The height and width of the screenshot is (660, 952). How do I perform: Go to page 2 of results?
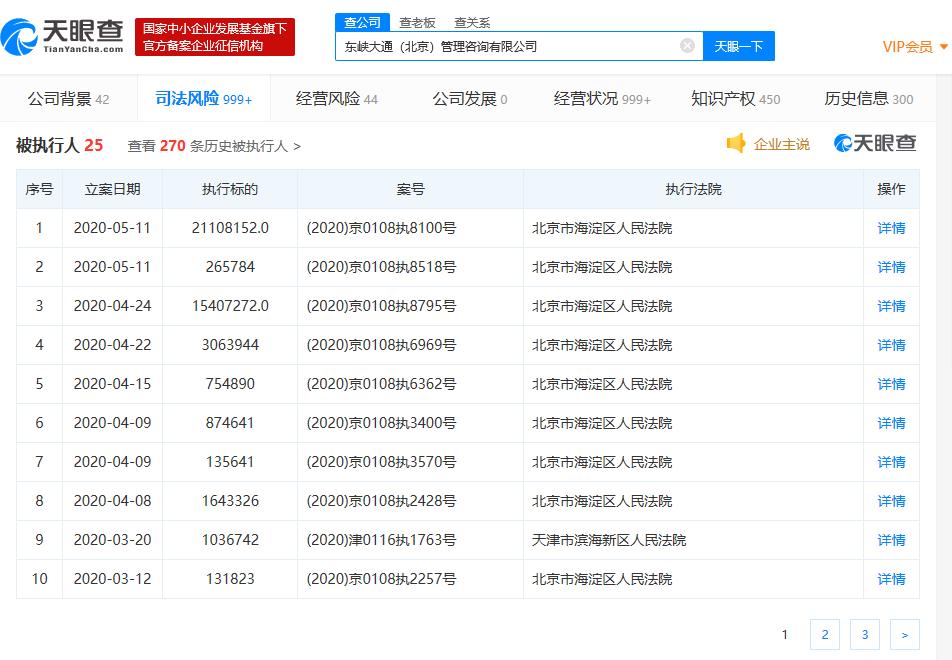point(824,634)
